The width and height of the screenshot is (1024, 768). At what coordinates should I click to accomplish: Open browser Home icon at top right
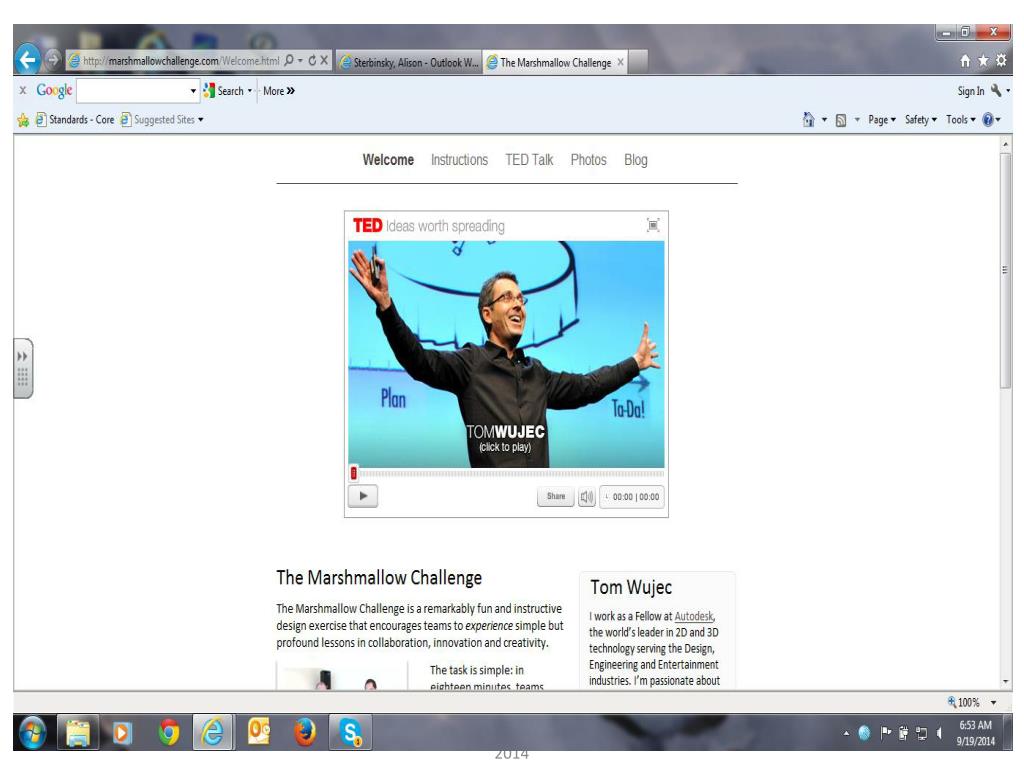coord(965,61)
